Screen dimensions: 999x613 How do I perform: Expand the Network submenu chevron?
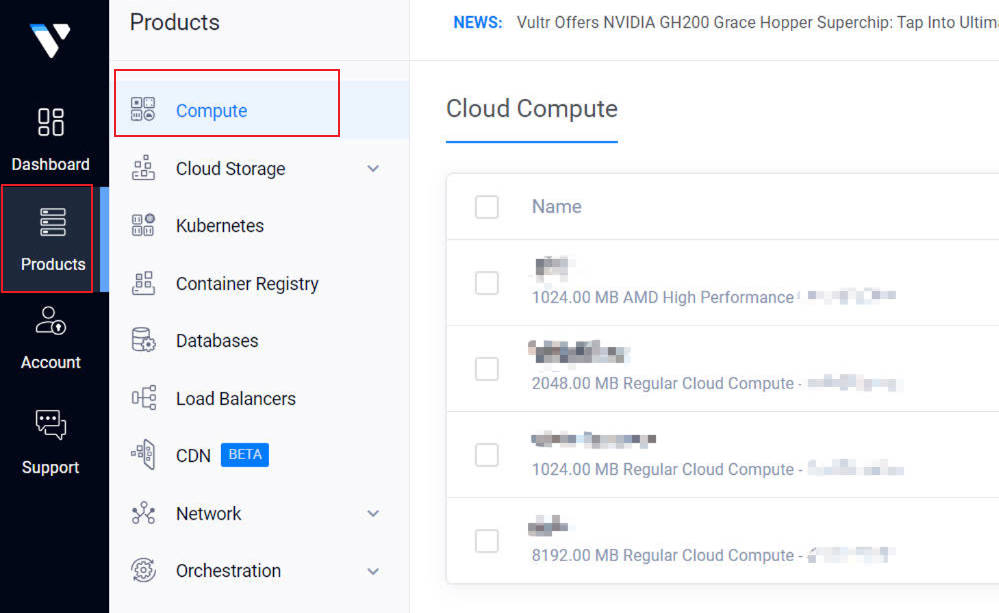coord(373,514)
